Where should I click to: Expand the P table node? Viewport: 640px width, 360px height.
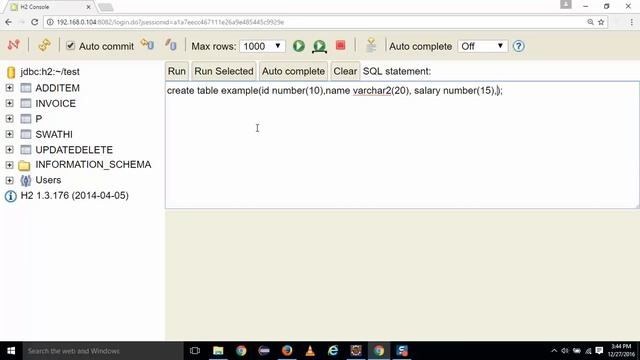click(9, 119)
